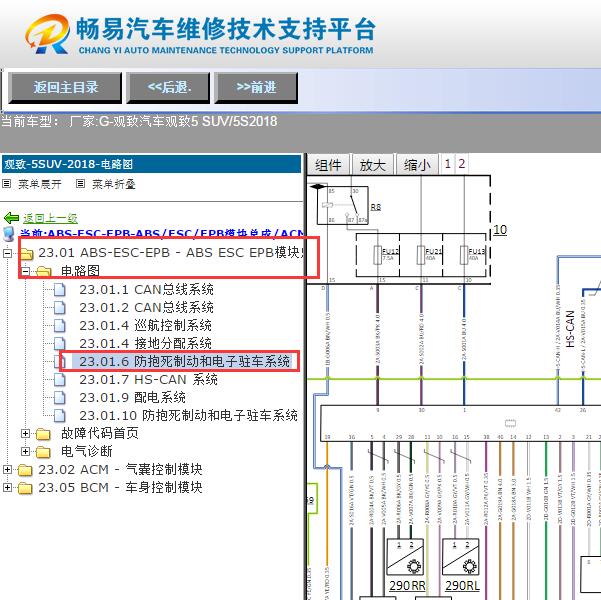This screenshot has height=600, width=601.
Task: Switch to diagram page 1
Action: pos(447,164)
